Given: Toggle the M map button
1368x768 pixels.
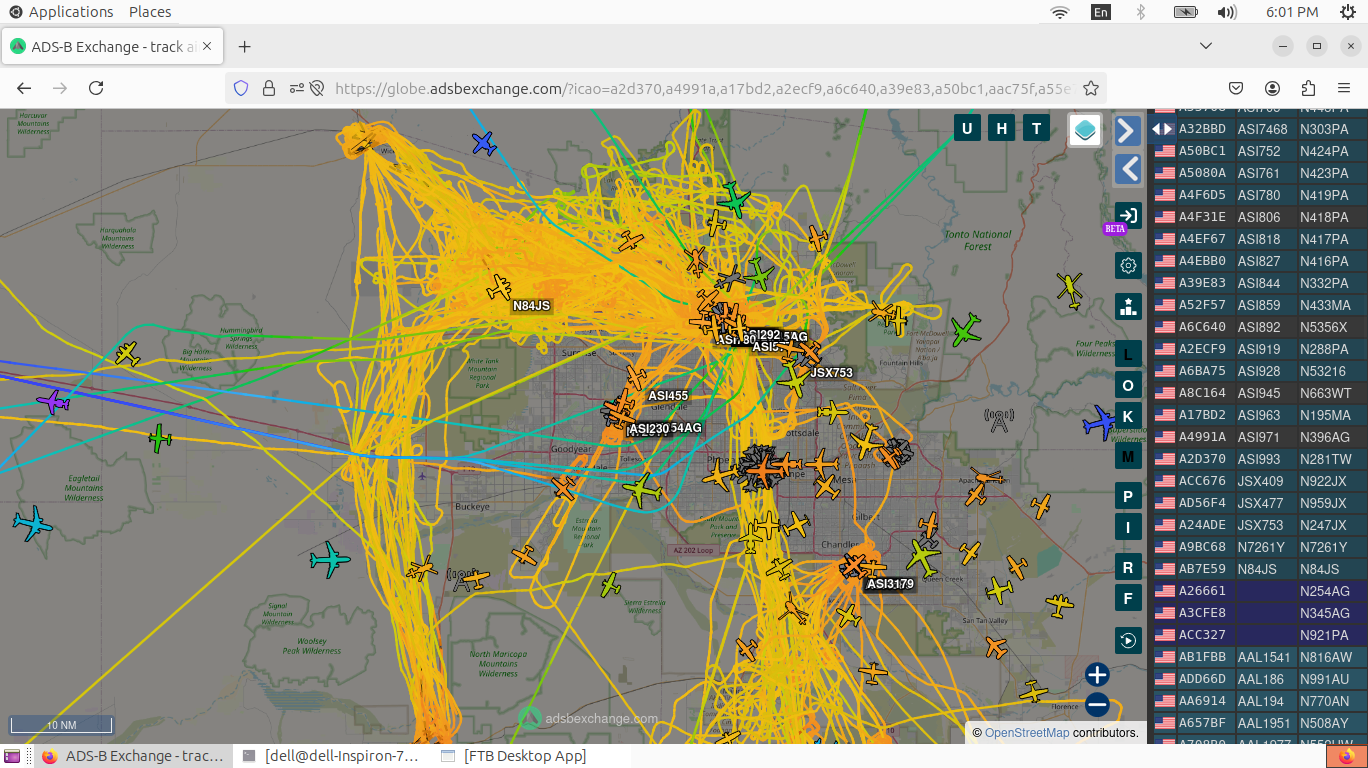Looking at the screenshot, I should click(1128, 456).
